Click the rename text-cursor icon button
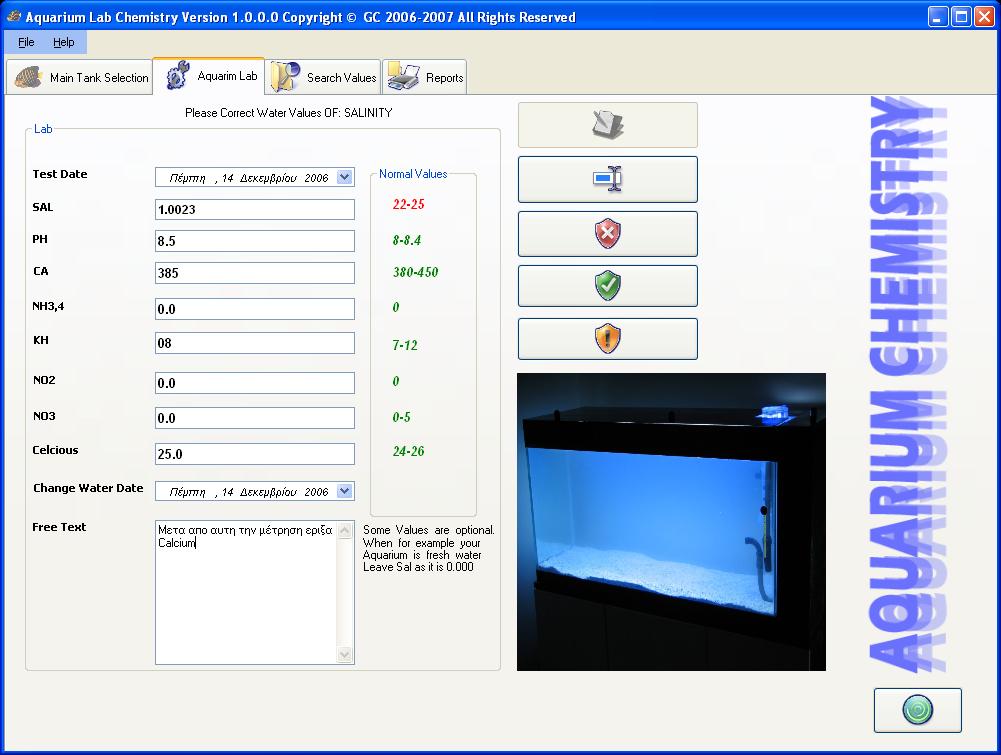 [x=607, y=180]
